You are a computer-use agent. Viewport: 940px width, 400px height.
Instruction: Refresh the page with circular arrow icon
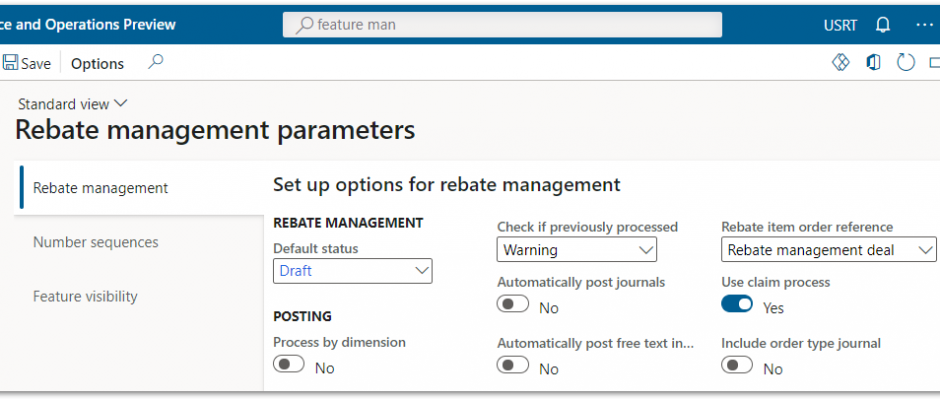[905, 62]
